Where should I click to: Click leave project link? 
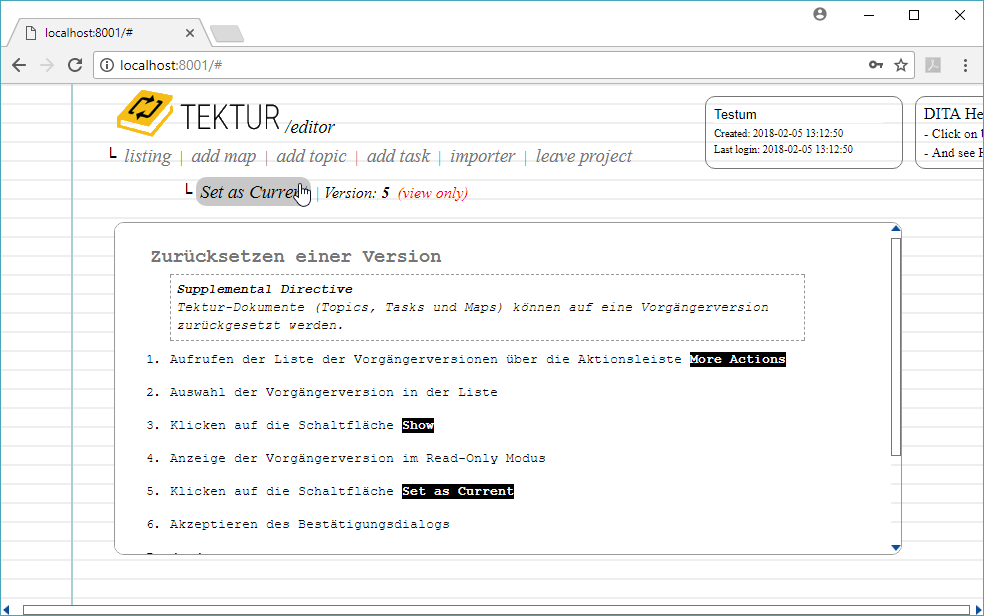pyautogui.click(x=583, y=156)
